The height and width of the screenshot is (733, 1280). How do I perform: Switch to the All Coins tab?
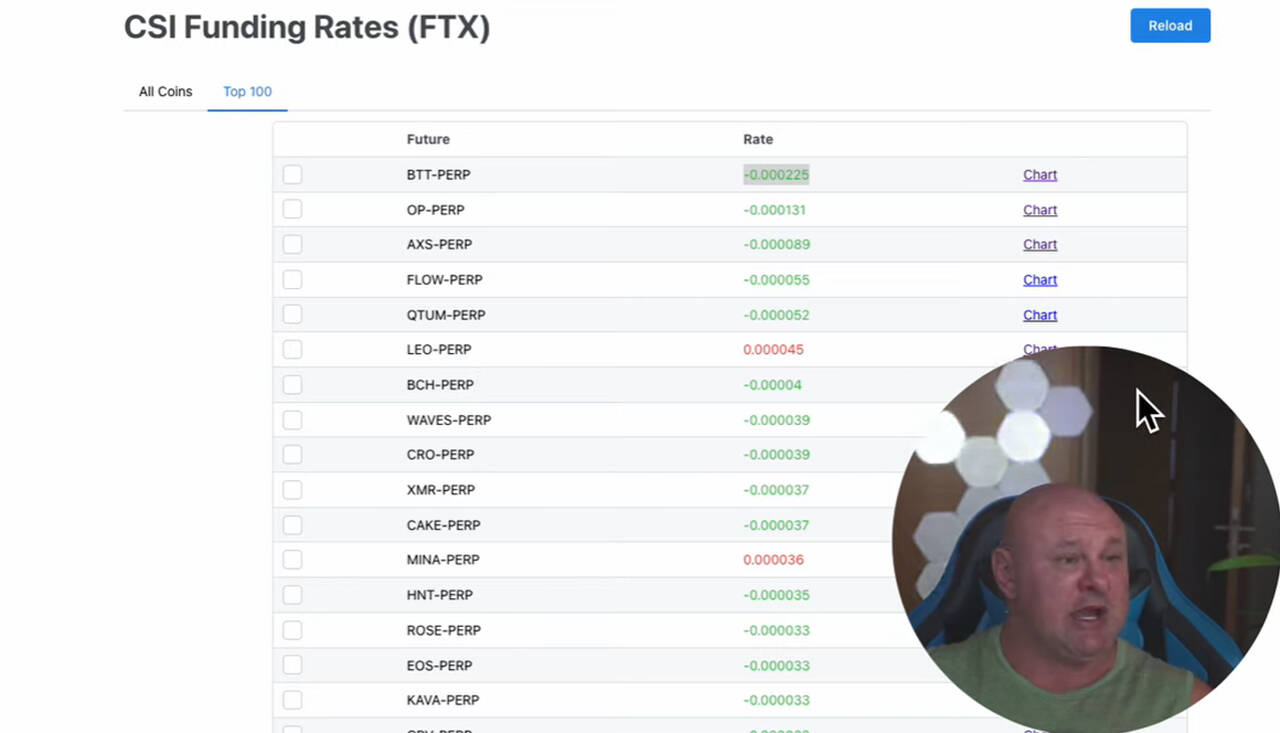coord(165,91)
